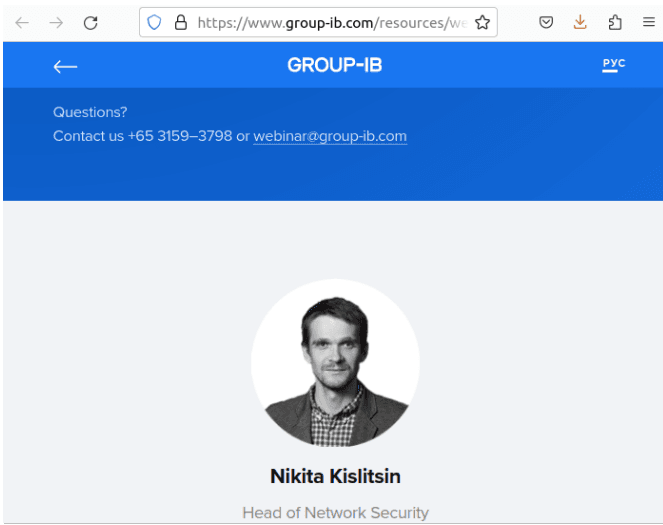Select the Nikita Kislitsin name heading
The width and height of the screenshot is (663, 525).
coord(335,476)
